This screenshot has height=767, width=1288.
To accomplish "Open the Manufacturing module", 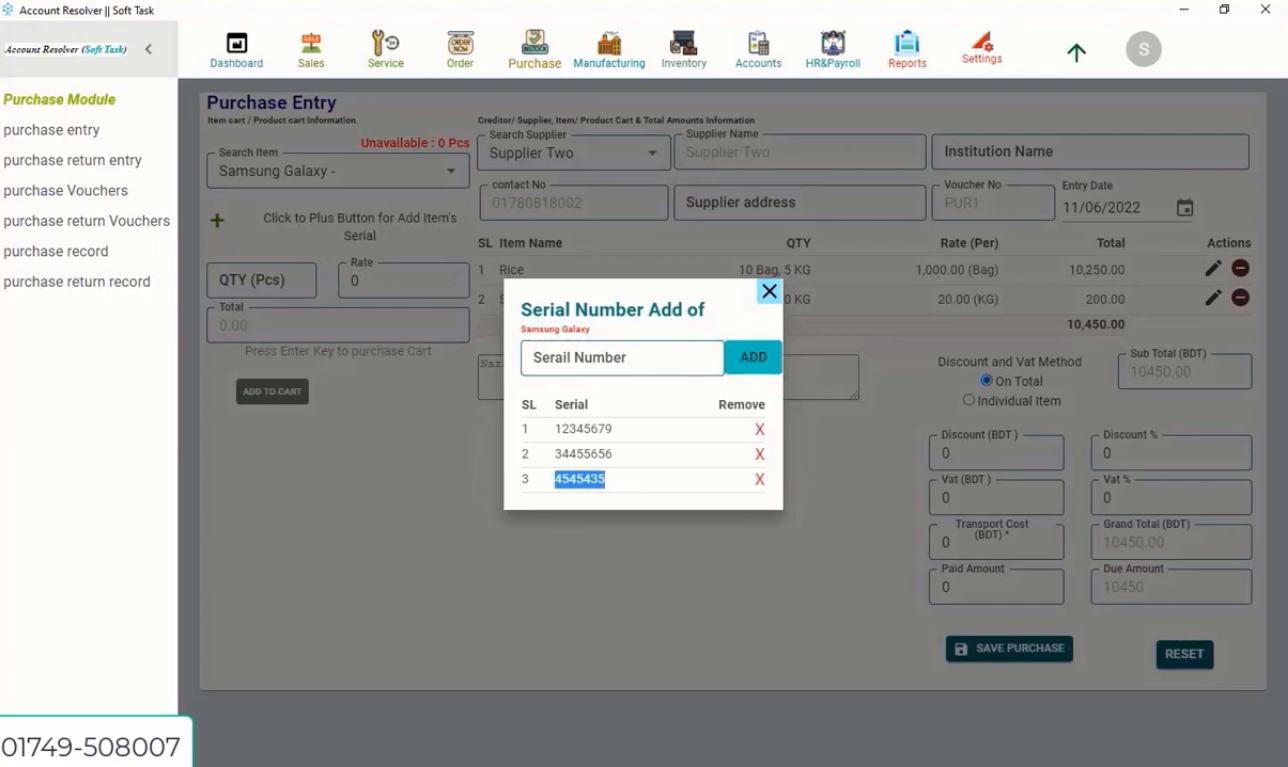I will [x=609, y=48].
